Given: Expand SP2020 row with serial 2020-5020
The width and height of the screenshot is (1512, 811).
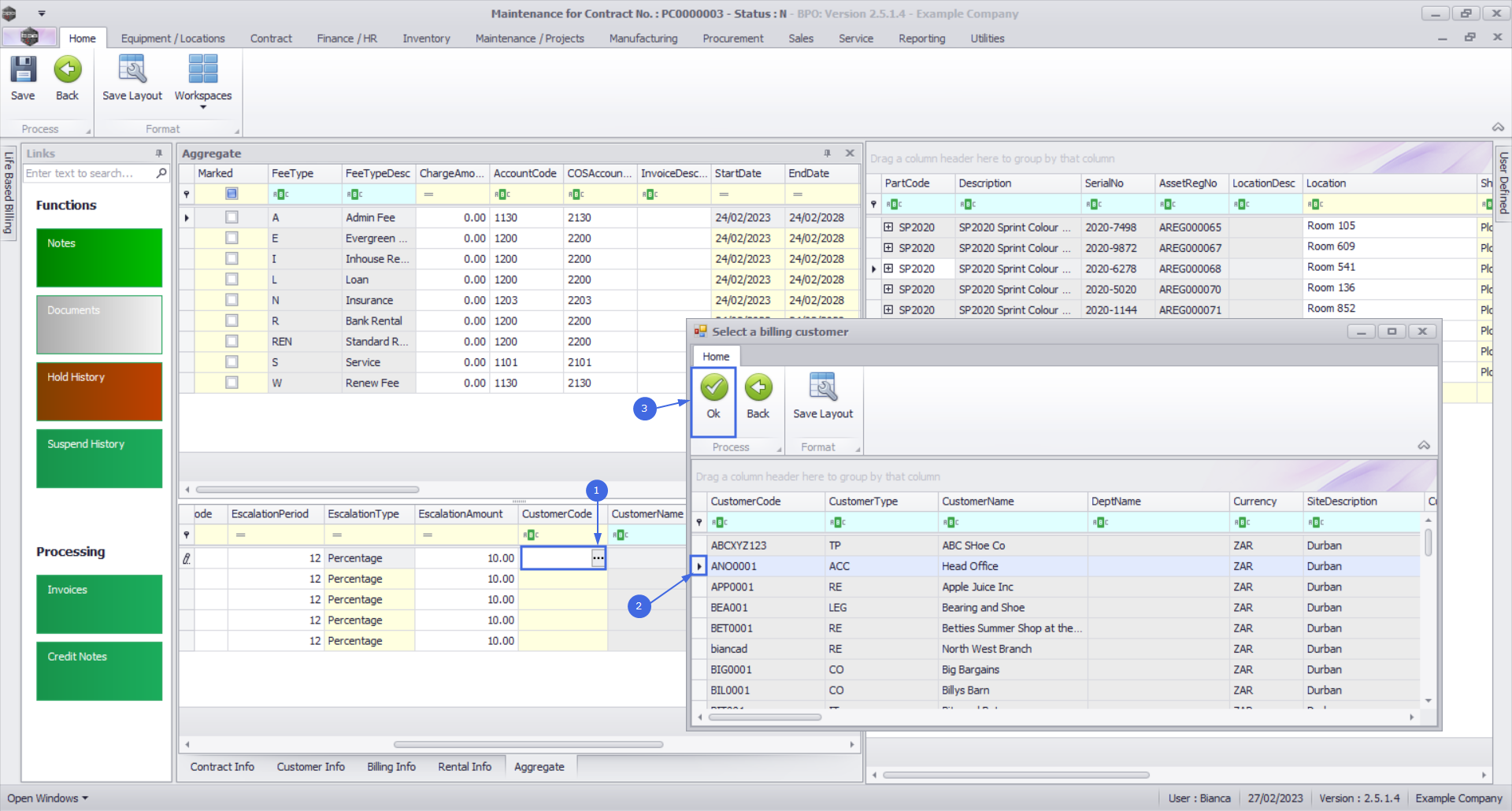Looking at the screenshot, I should 888,289.
